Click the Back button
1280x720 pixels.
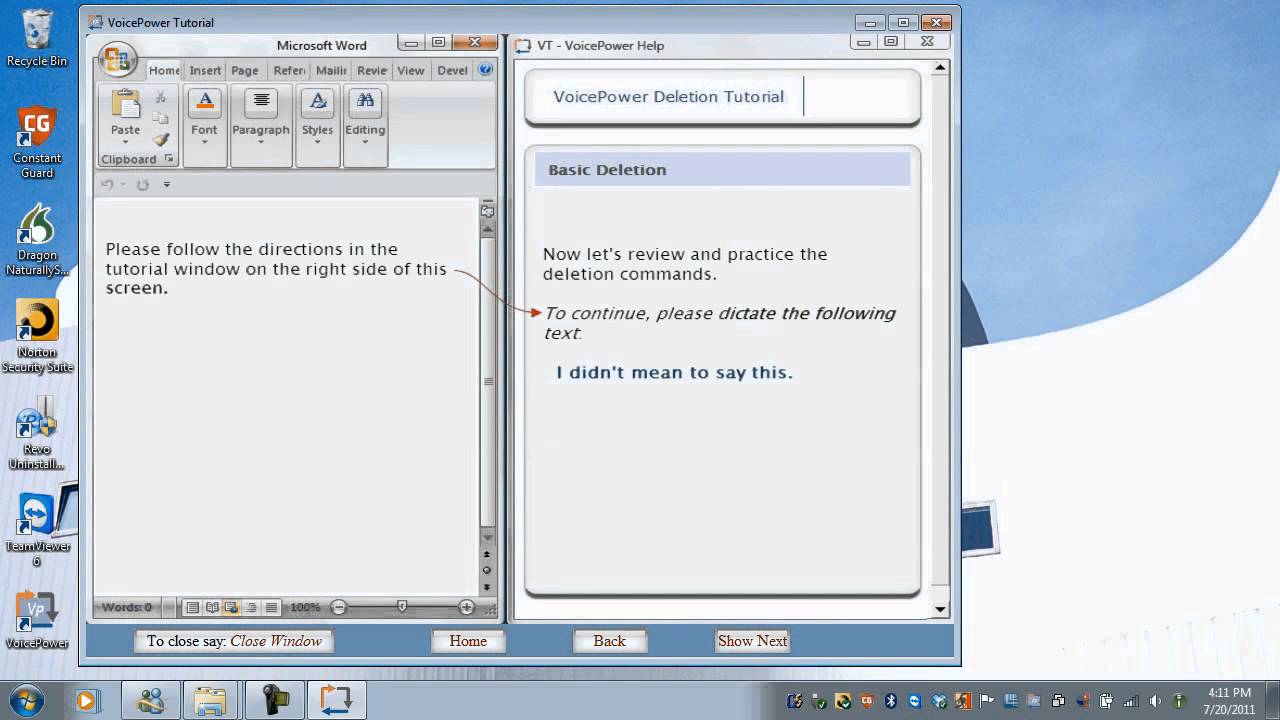tap(609, 641)
